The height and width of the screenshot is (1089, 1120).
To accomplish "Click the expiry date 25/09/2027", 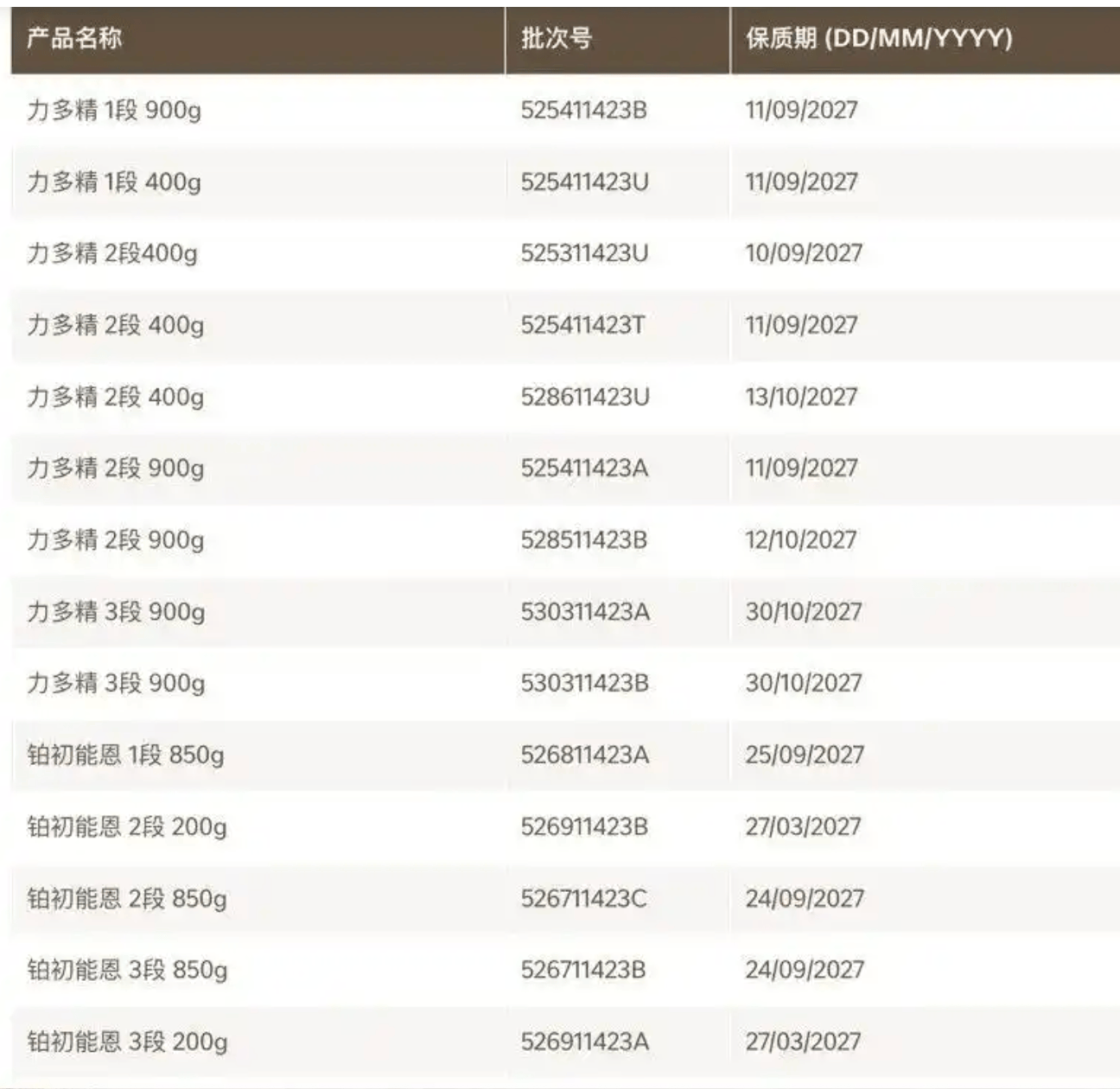I will coord(805,755).
